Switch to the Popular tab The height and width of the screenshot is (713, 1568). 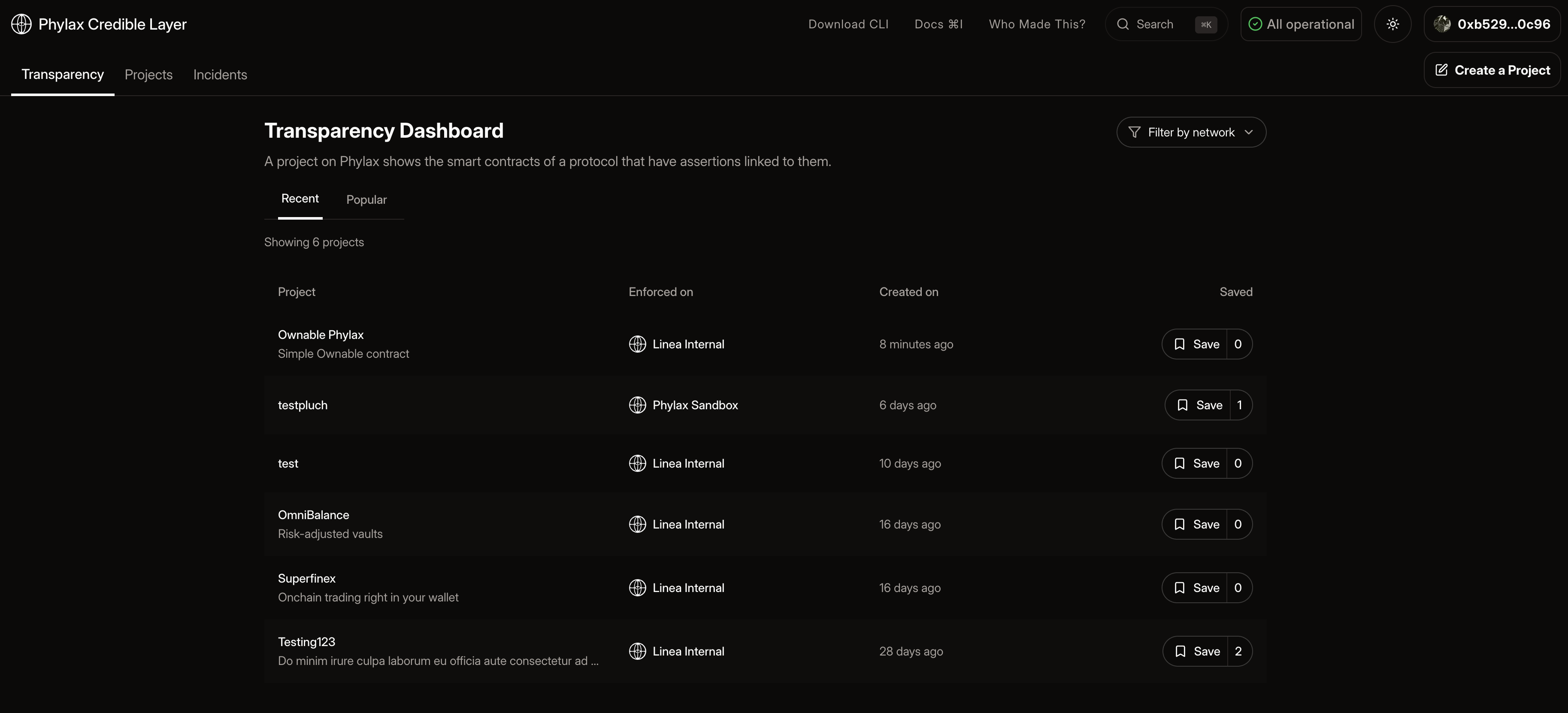pos(366,199)
